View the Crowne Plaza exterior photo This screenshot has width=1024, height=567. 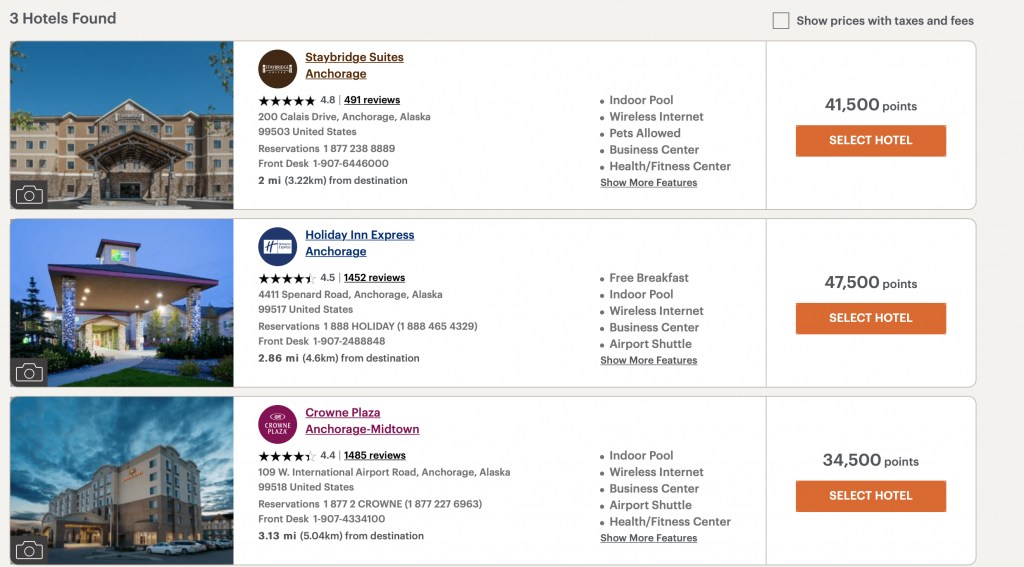pyautogui.click(x=121, y=480)
